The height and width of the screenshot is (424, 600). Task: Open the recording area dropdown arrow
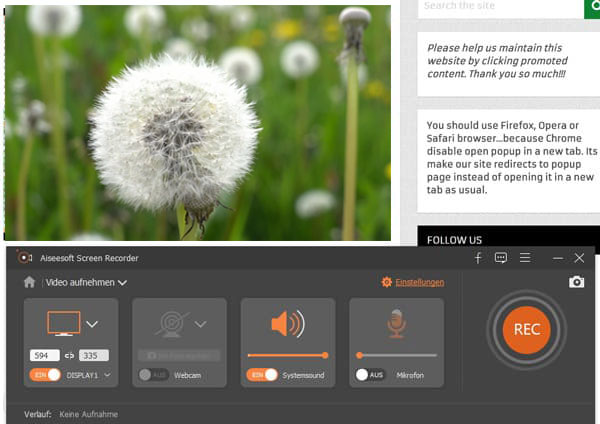point(92,324)
